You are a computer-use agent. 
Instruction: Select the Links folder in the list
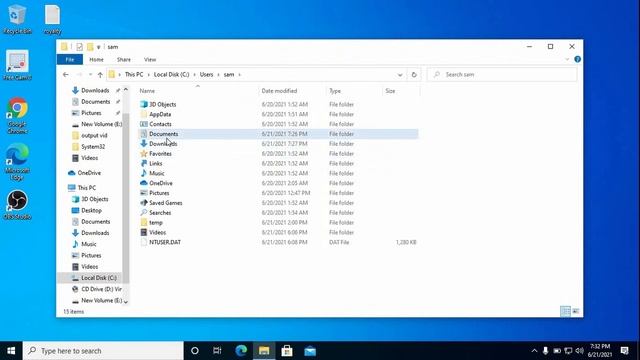[156, 164]
